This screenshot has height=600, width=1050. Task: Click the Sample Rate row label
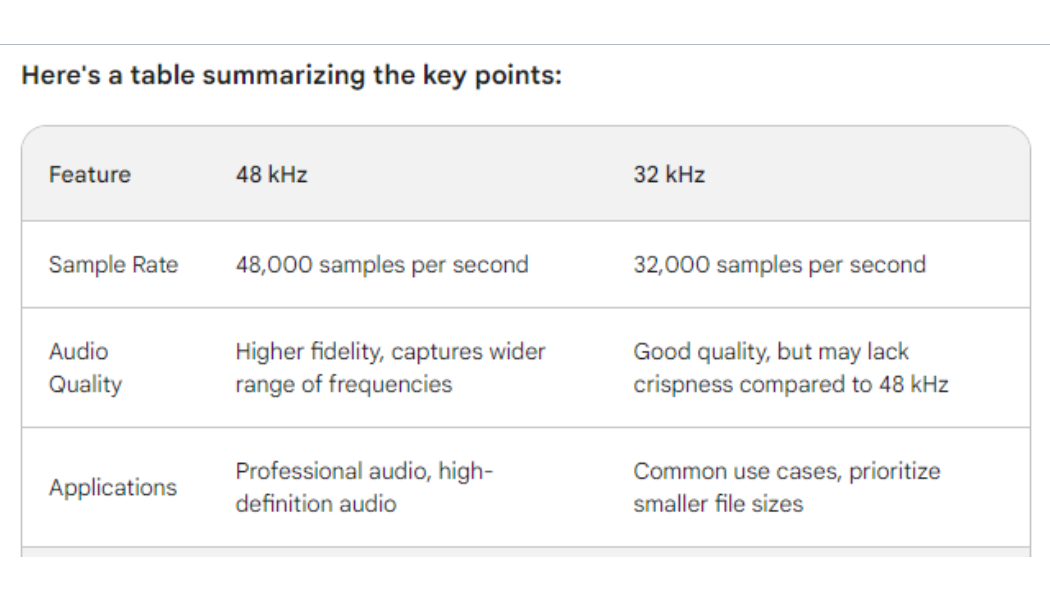tap(113, 265)
